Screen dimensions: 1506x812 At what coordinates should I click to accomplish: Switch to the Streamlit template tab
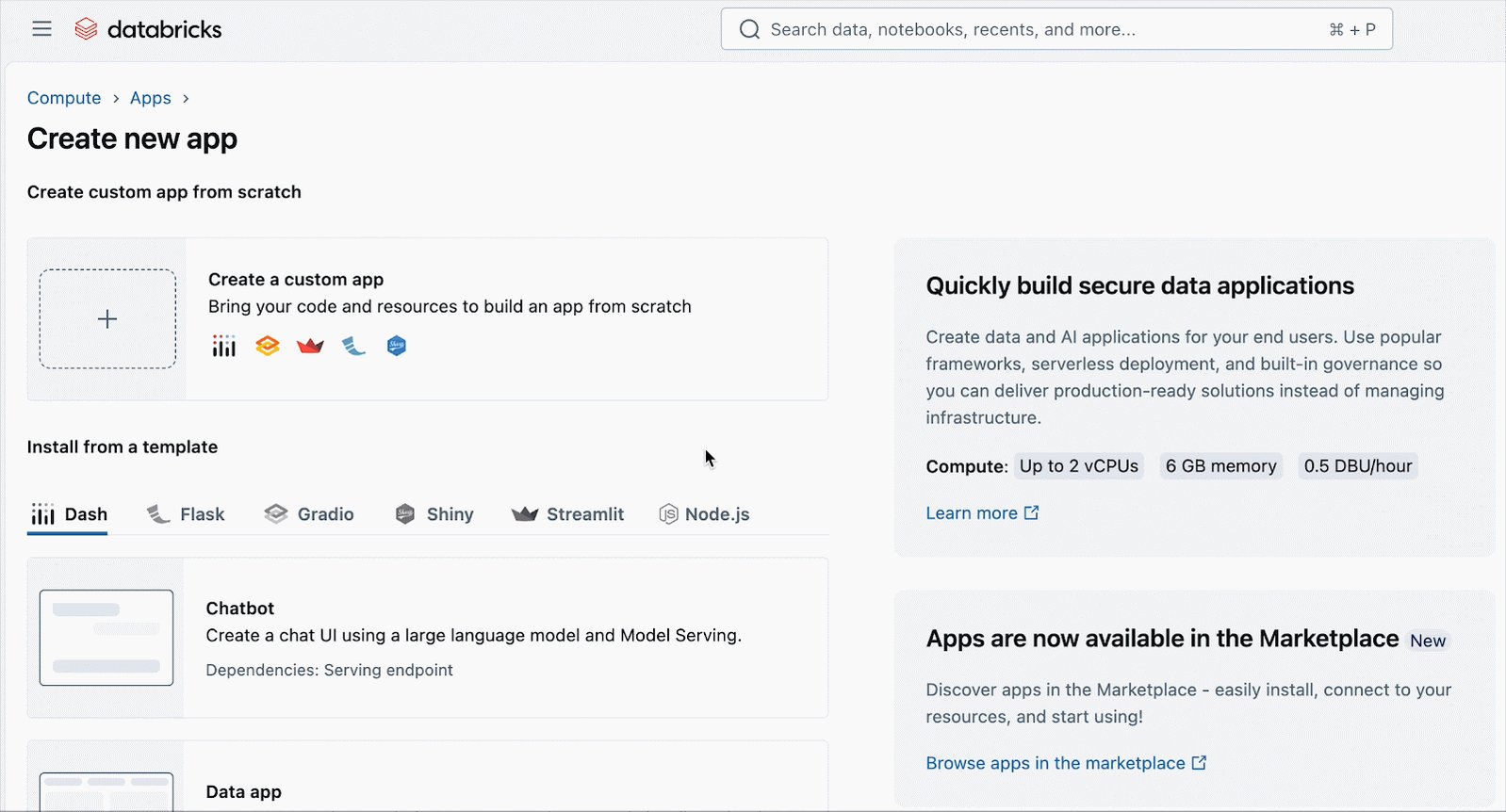pyautogui.click(x=567, y=514)
